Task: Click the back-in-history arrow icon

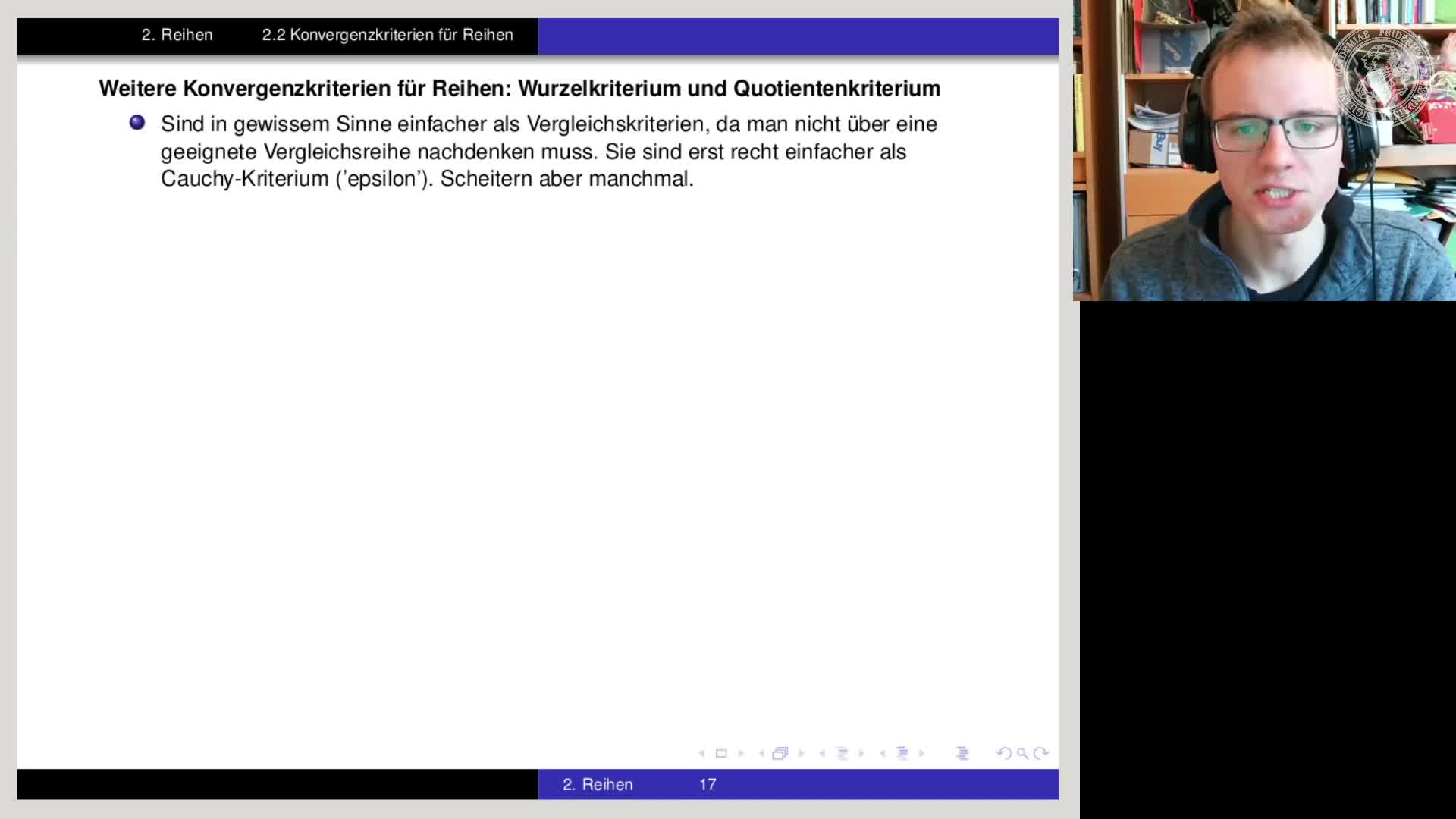Action: coord(1003,753)
